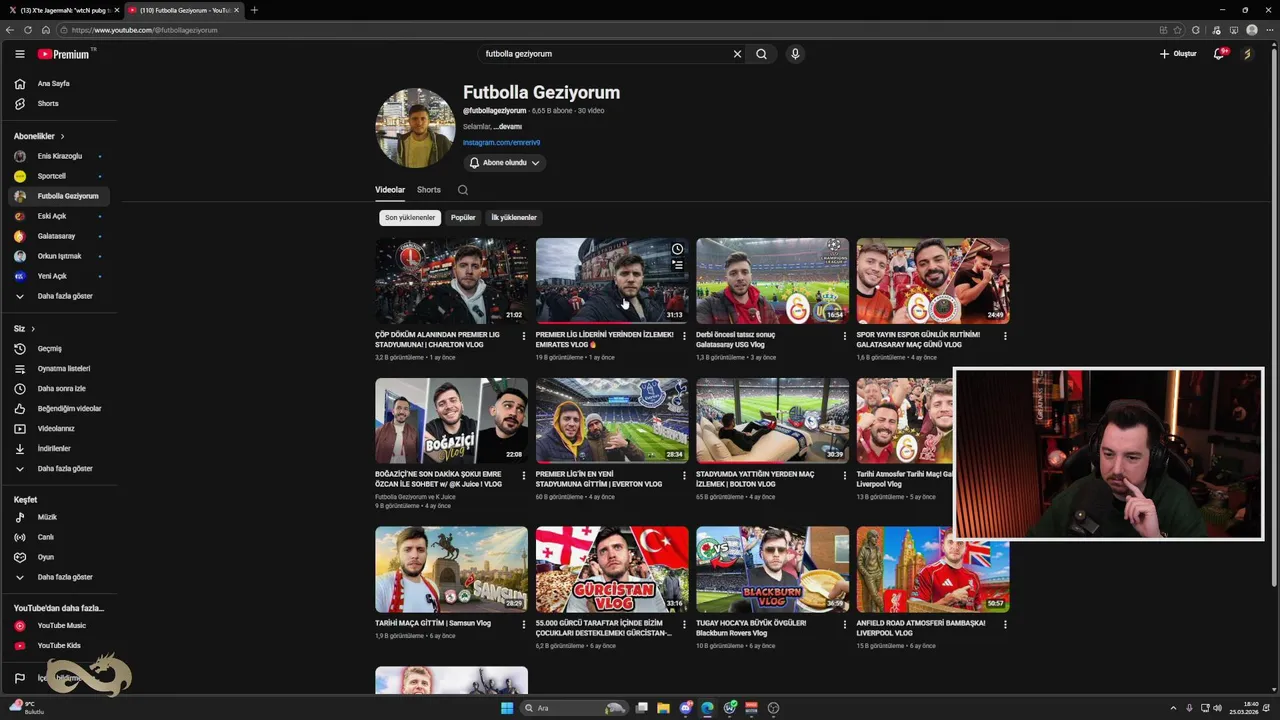The image size is (1280, 720).
Task: Open options menu for Everton vlog
Action: pyautogui.click(x=684, y=475)
